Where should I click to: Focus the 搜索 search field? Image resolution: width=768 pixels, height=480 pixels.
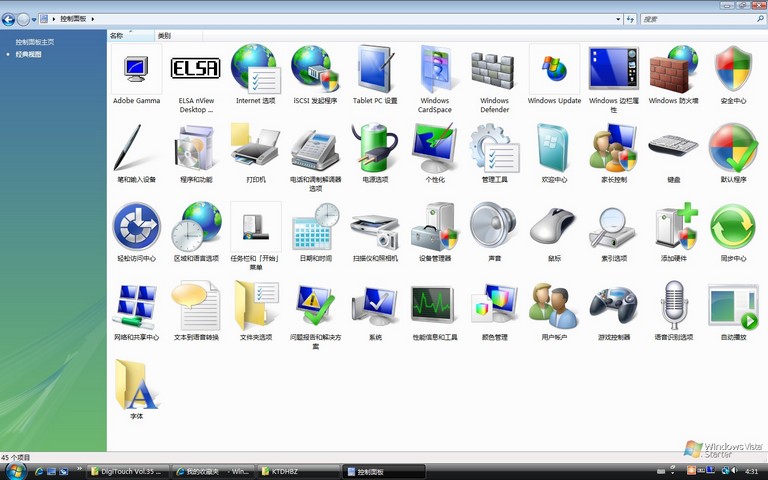pos(702,19)
